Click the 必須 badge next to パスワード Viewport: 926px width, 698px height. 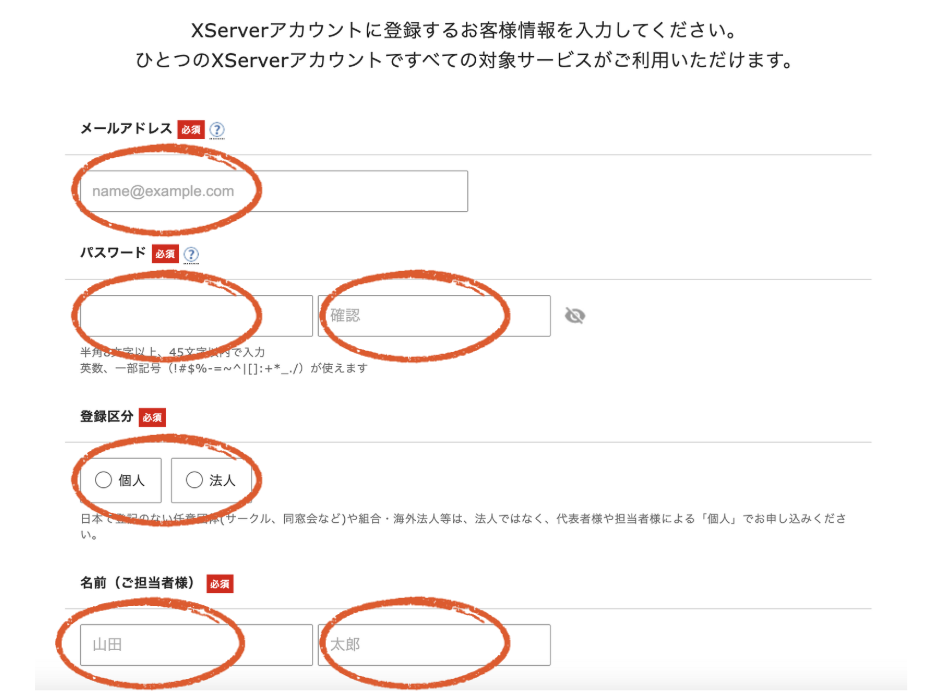[165, 254]
